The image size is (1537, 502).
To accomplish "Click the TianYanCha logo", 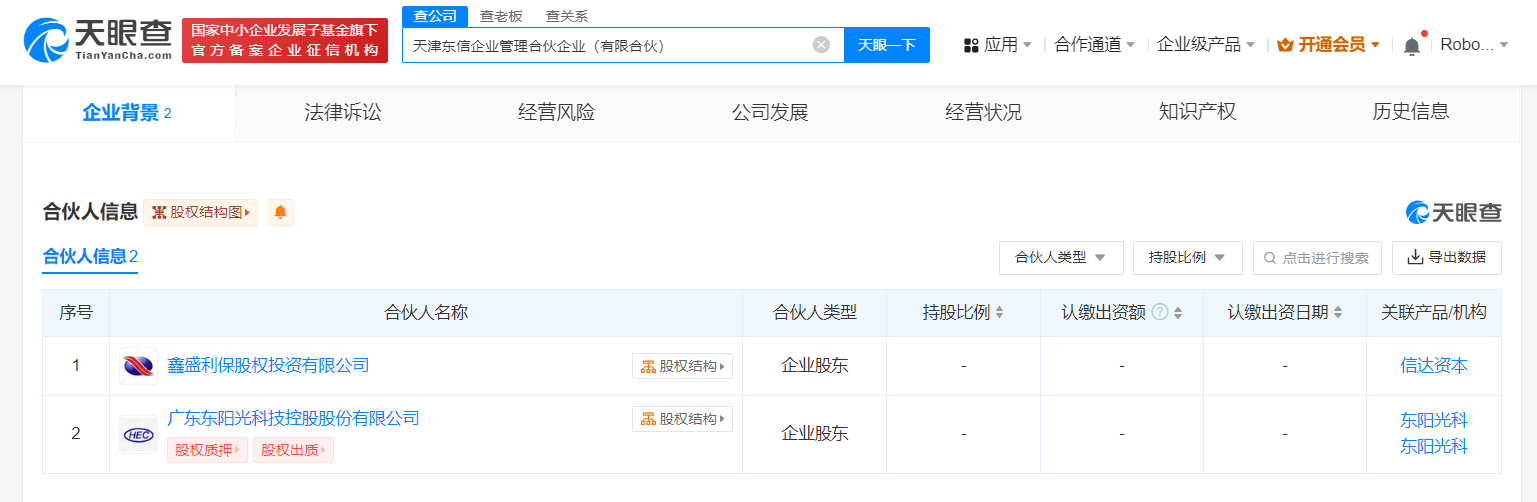I will pos(97,38).
